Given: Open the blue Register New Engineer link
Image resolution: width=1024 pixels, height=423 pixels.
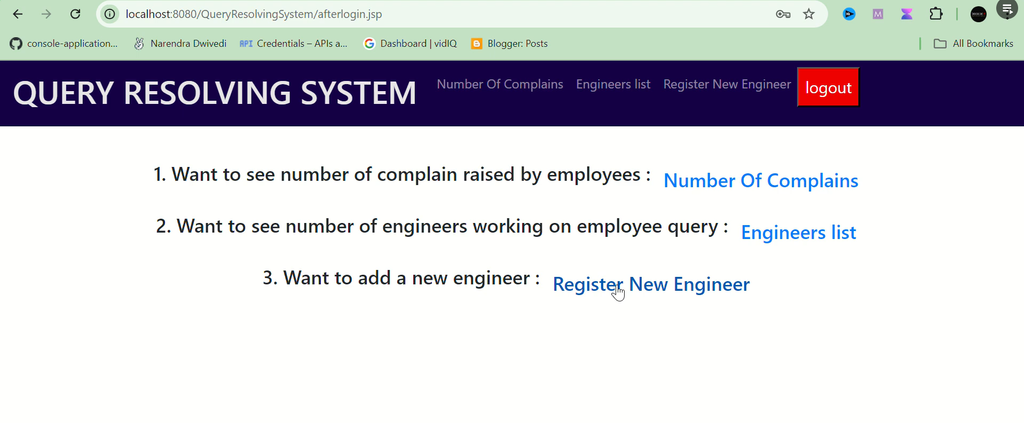Looking at the screenshot, I should pyautogui.click(x=651, y=285).
